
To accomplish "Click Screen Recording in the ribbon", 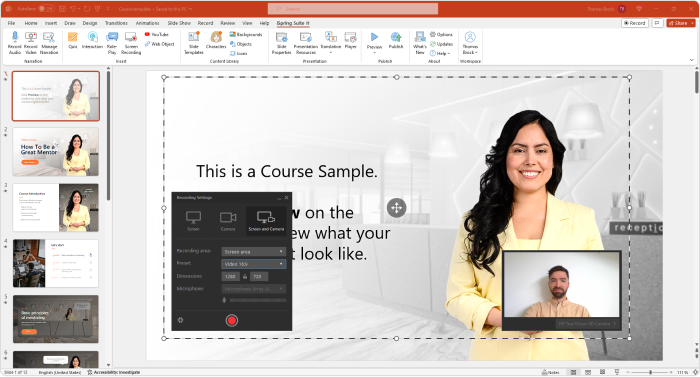I will point(131,43).
